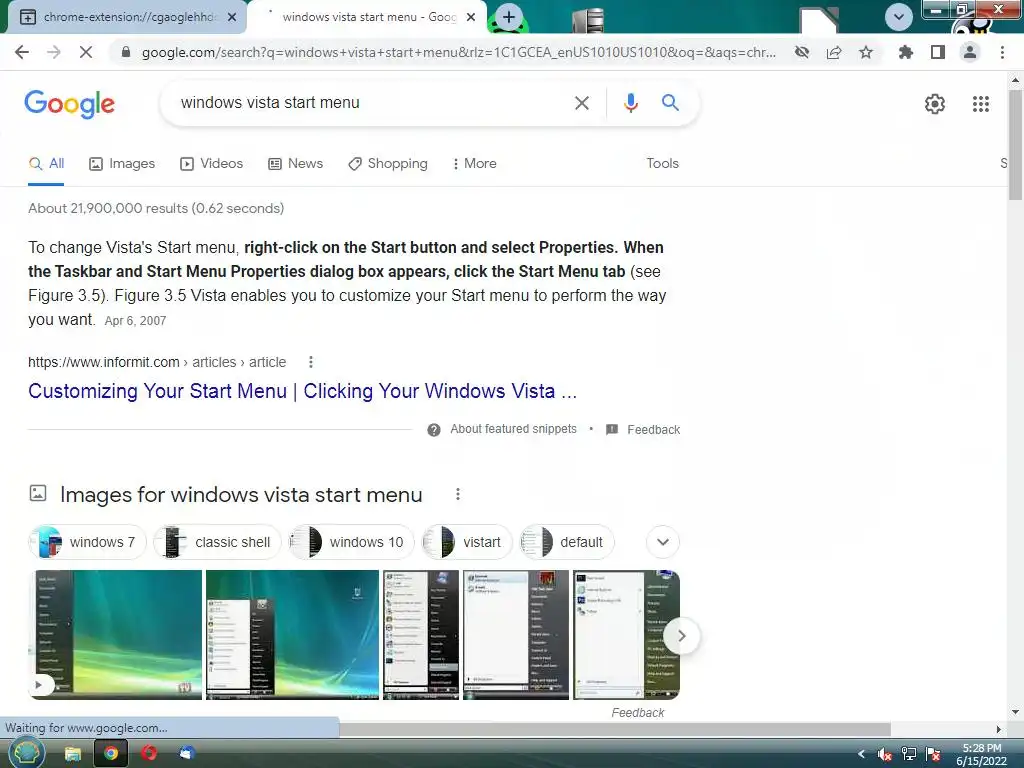Click the crossed-eye icon in address bar

tap(802, 52)
